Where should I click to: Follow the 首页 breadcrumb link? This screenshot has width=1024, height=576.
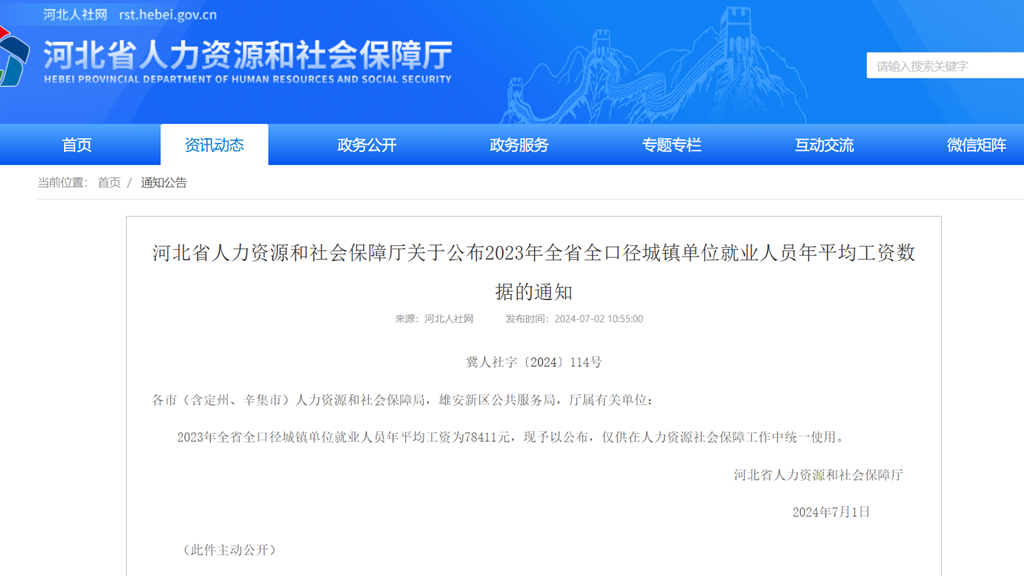(x=109, y=183)
